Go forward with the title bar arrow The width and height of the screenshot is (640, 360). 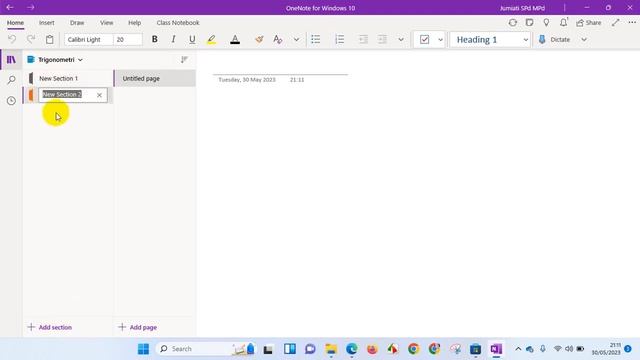coord(31,7)
